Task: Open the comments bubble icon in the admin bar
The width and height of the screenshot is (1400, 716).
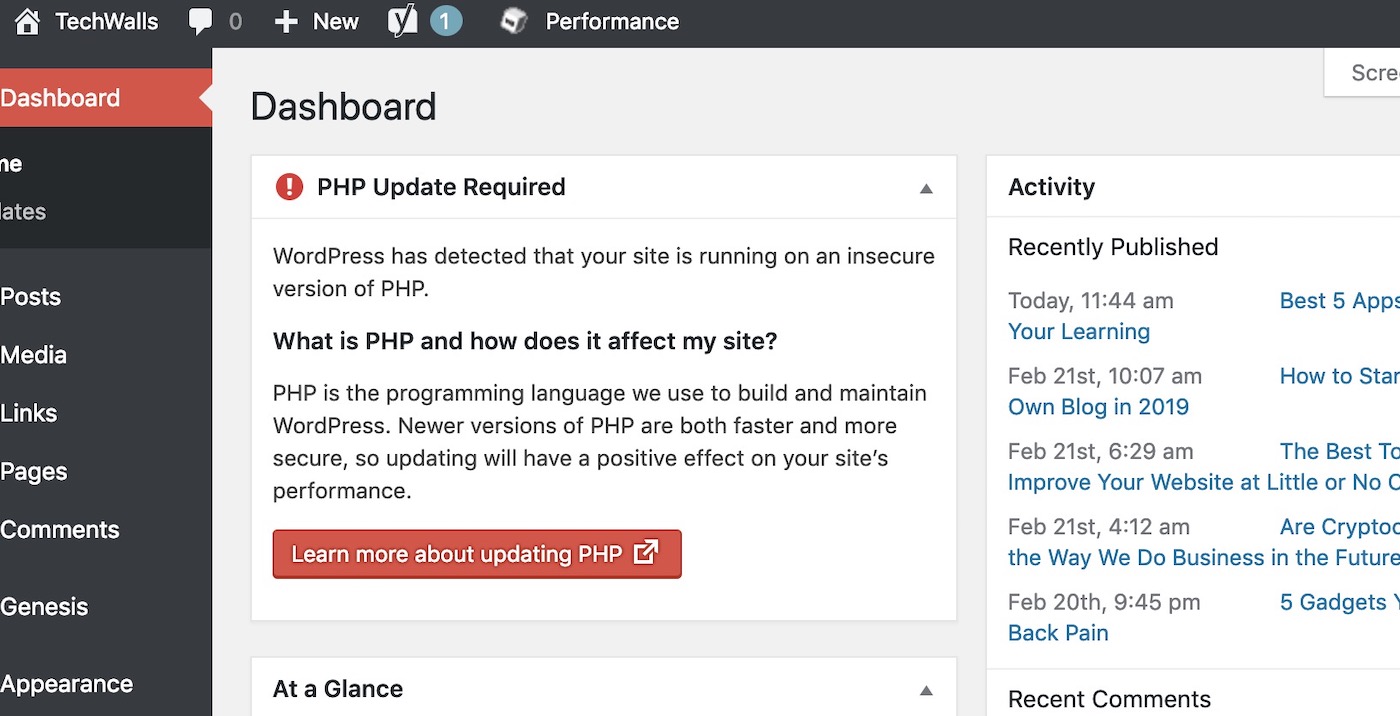Action: click(201, 21)
